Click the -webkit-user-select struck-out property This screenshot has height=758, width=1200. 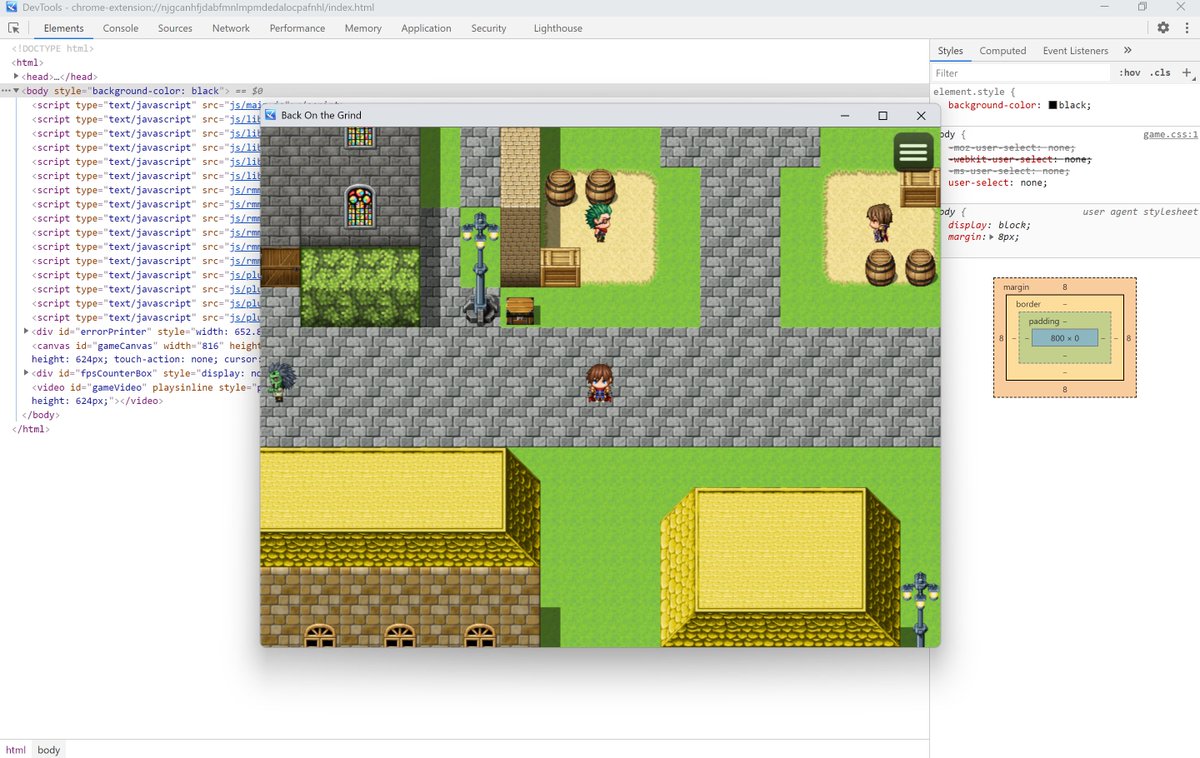point(1019,159)
